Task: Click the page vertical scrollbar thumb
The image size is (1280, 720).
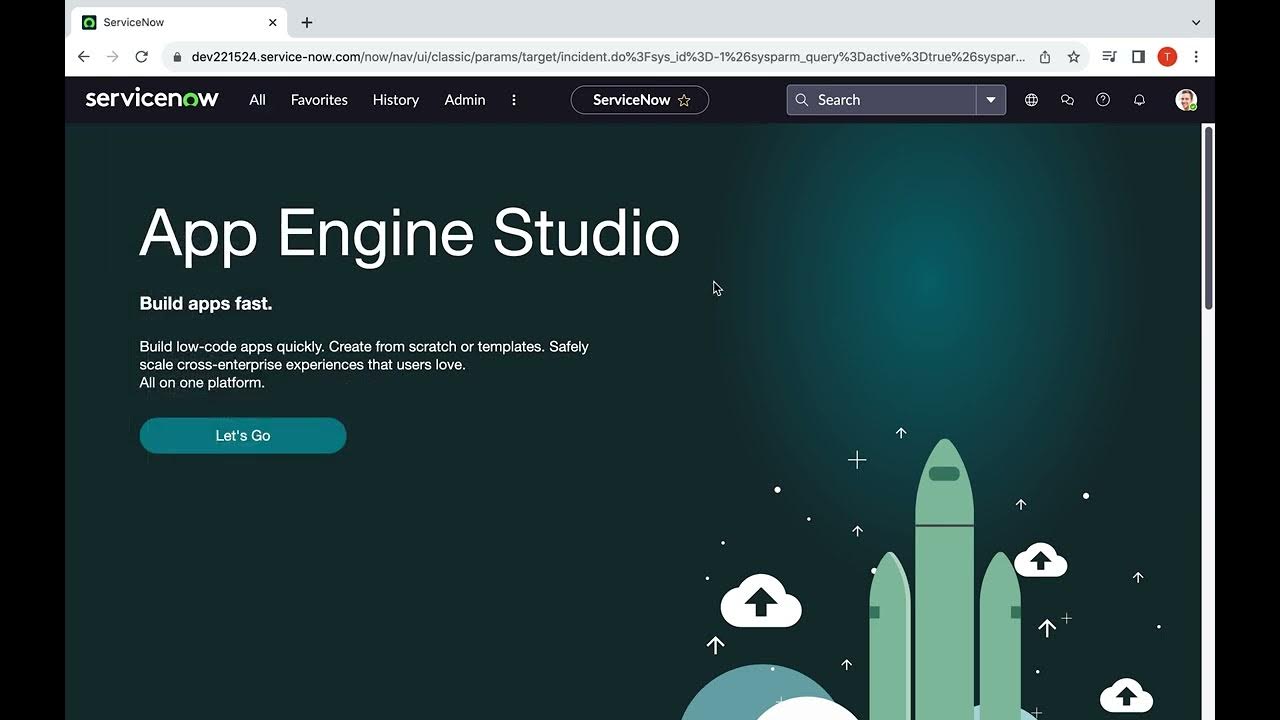Action: (1208, 218)
